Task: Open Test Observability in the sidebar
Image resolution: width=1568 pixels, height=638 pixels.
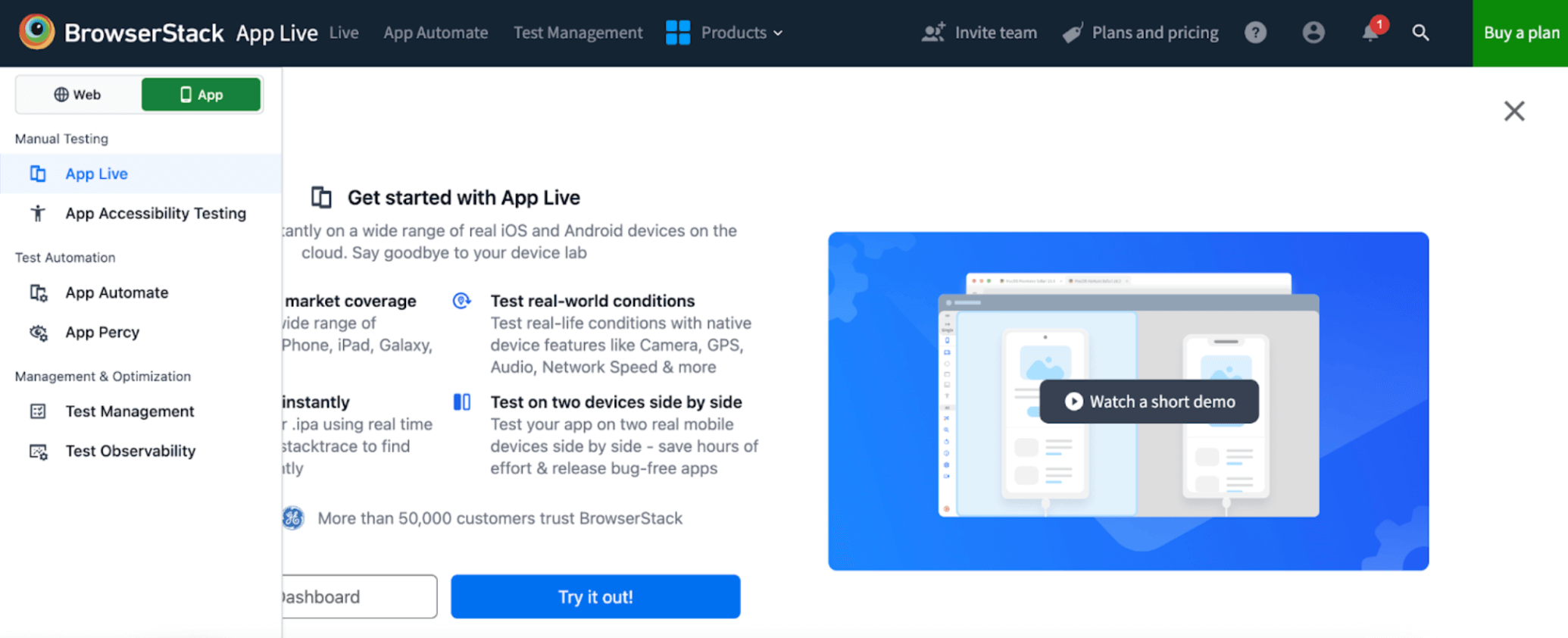Action: coord(141,451)
